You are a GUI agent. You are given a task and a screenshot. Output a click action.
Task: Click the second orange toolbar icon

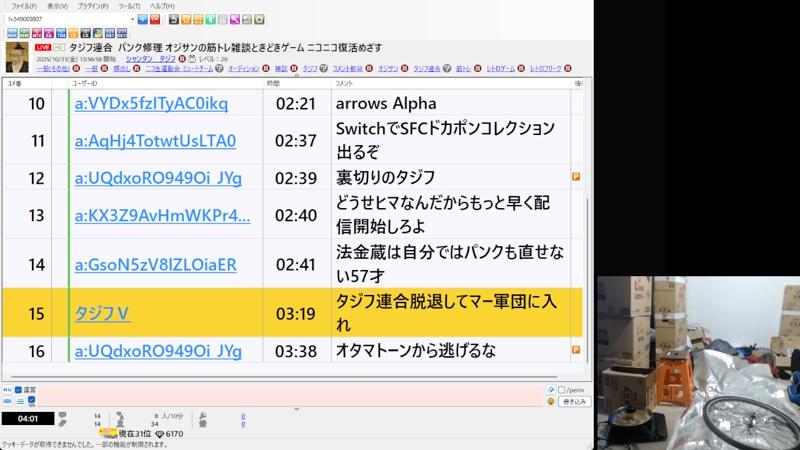[x=198, y=19]
